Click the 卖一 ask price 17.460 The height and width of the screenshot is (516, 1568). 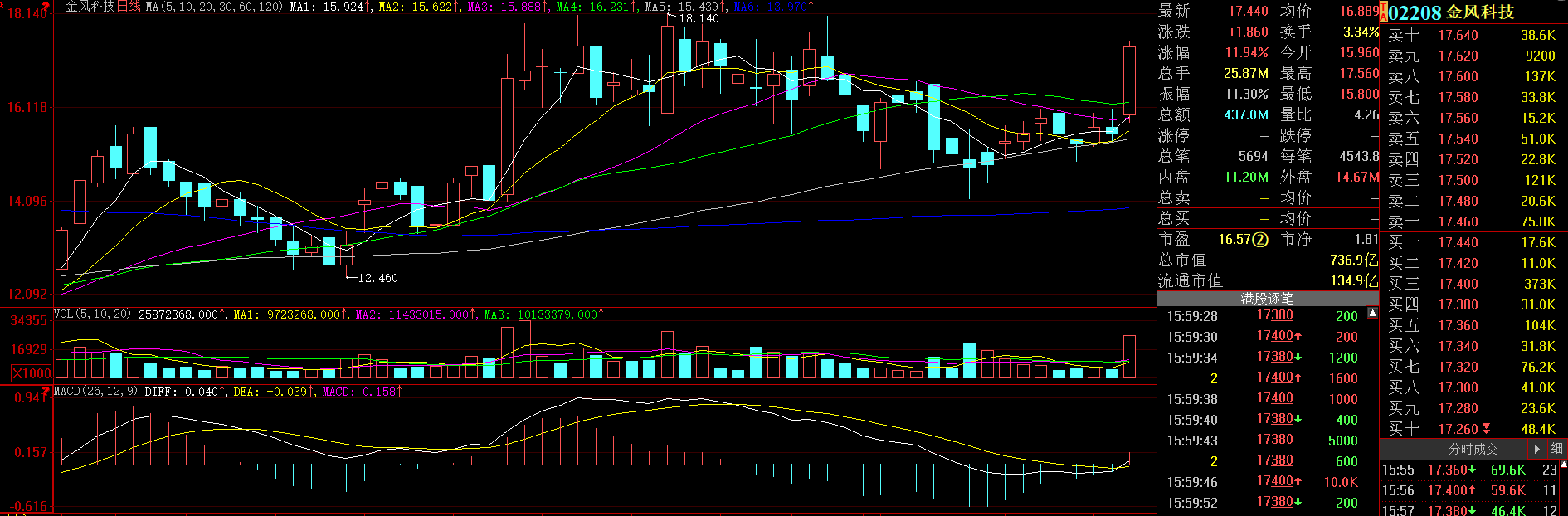pyautogui.click(x=1458, y=221)
